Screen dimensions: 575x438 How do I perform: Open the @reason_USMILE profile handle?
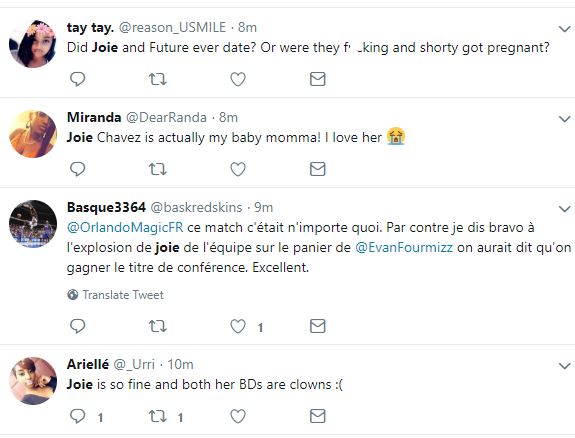click(x=172, y=28)
